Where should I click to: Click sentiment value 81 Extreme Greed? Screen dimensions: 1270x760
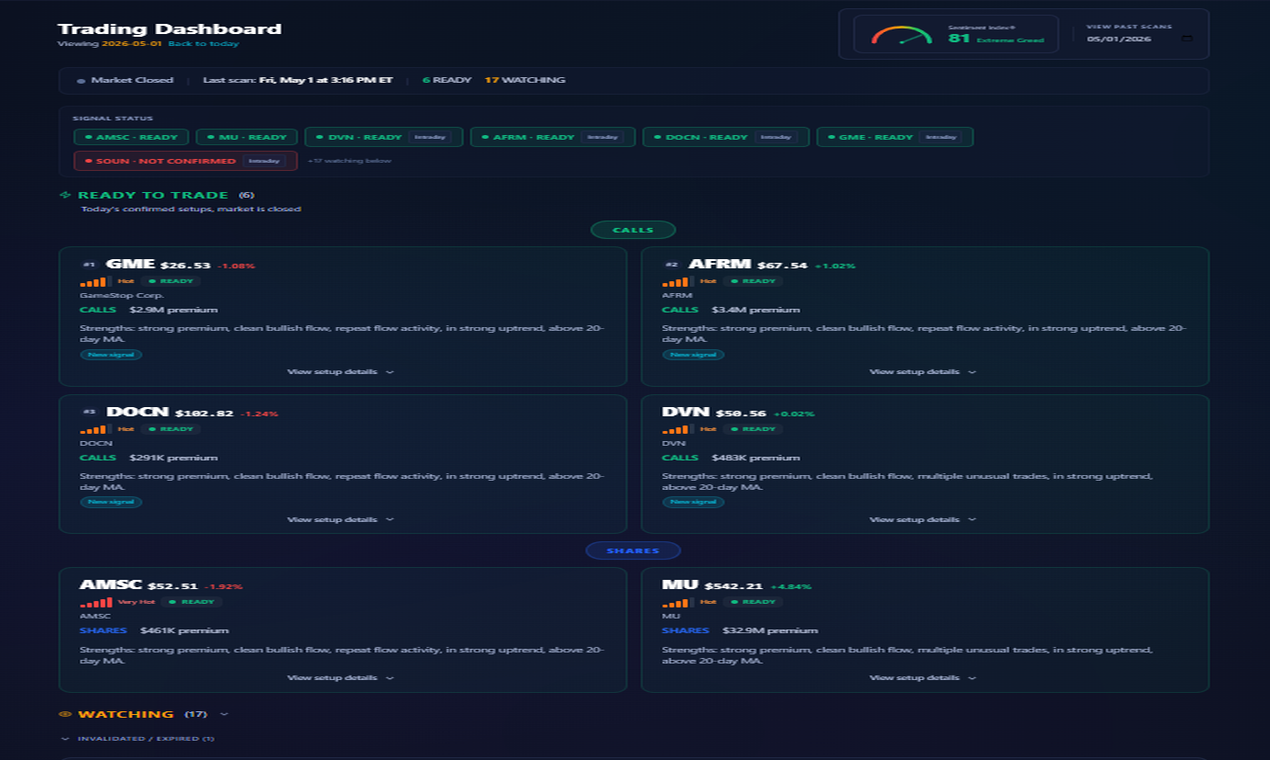996,39
